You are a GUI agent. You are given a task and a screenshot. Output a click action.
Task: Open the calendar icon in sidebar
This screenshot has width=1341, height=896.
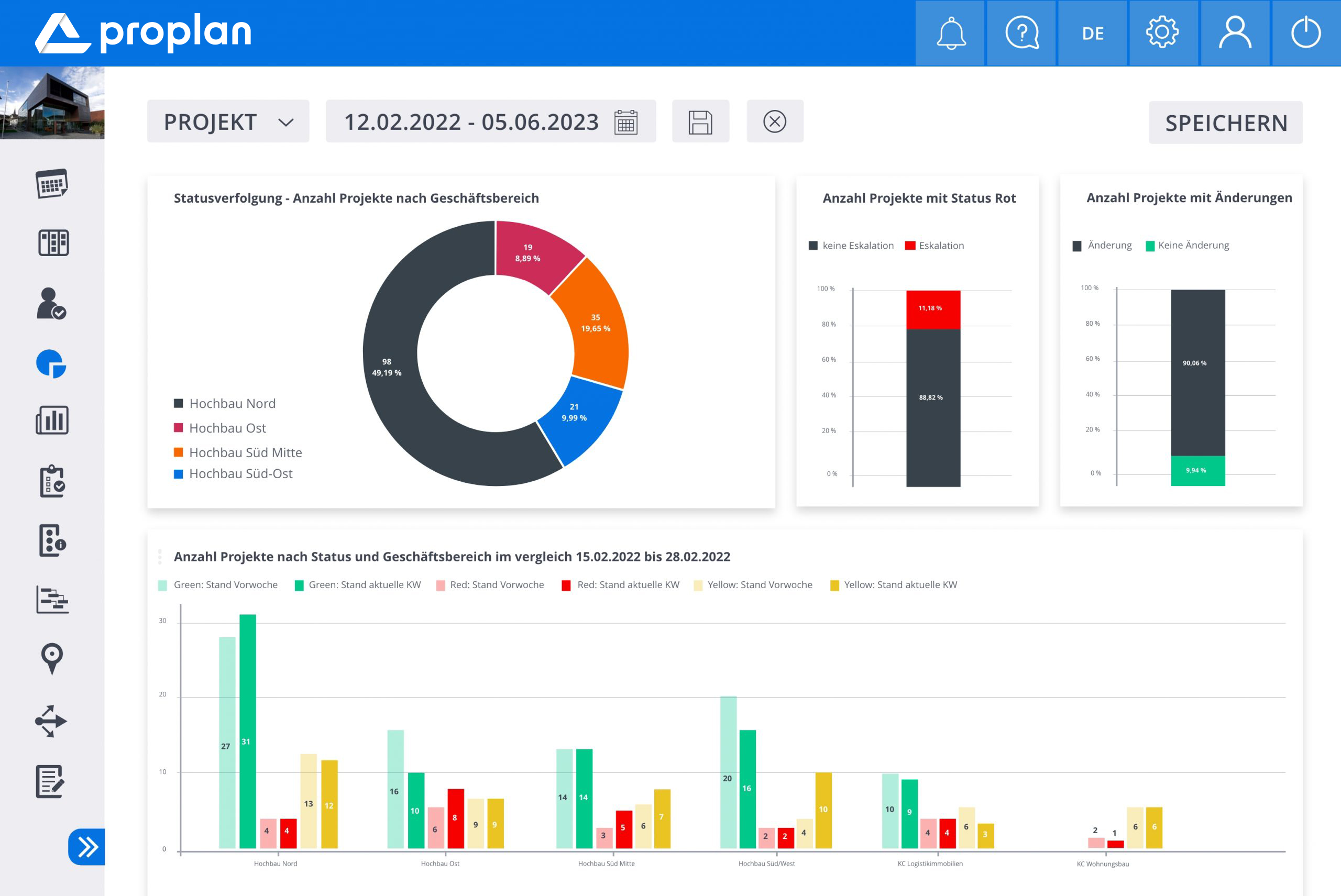pos(52,183)
